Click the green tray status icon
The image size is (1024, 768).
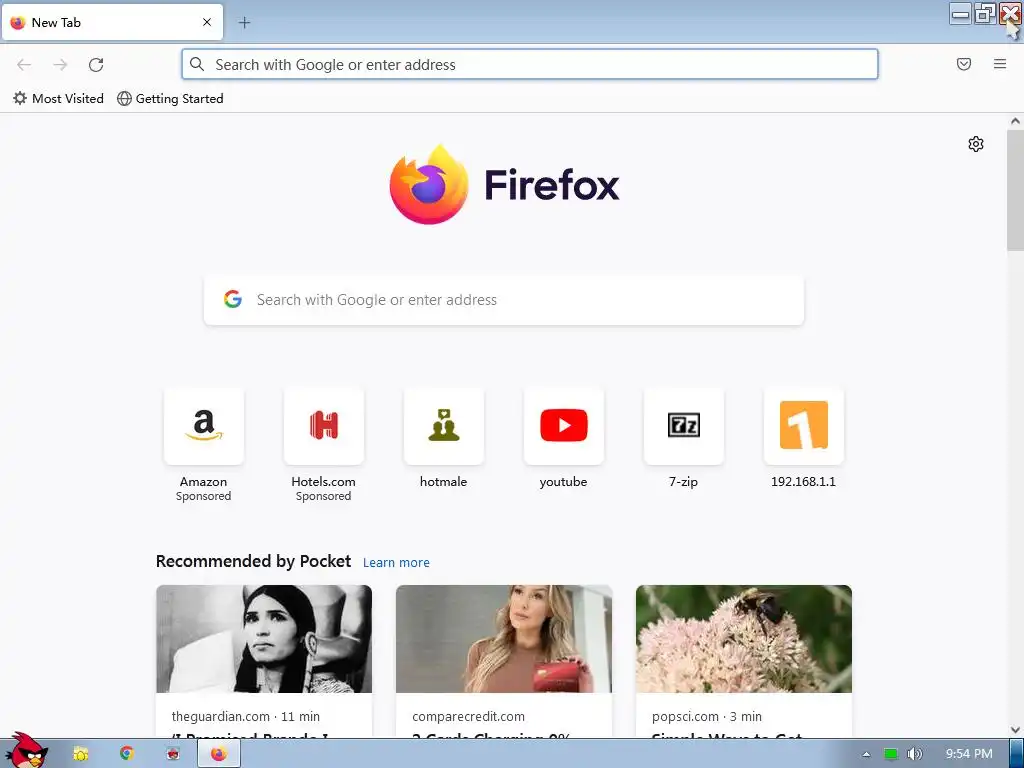(x=890, y=754)
